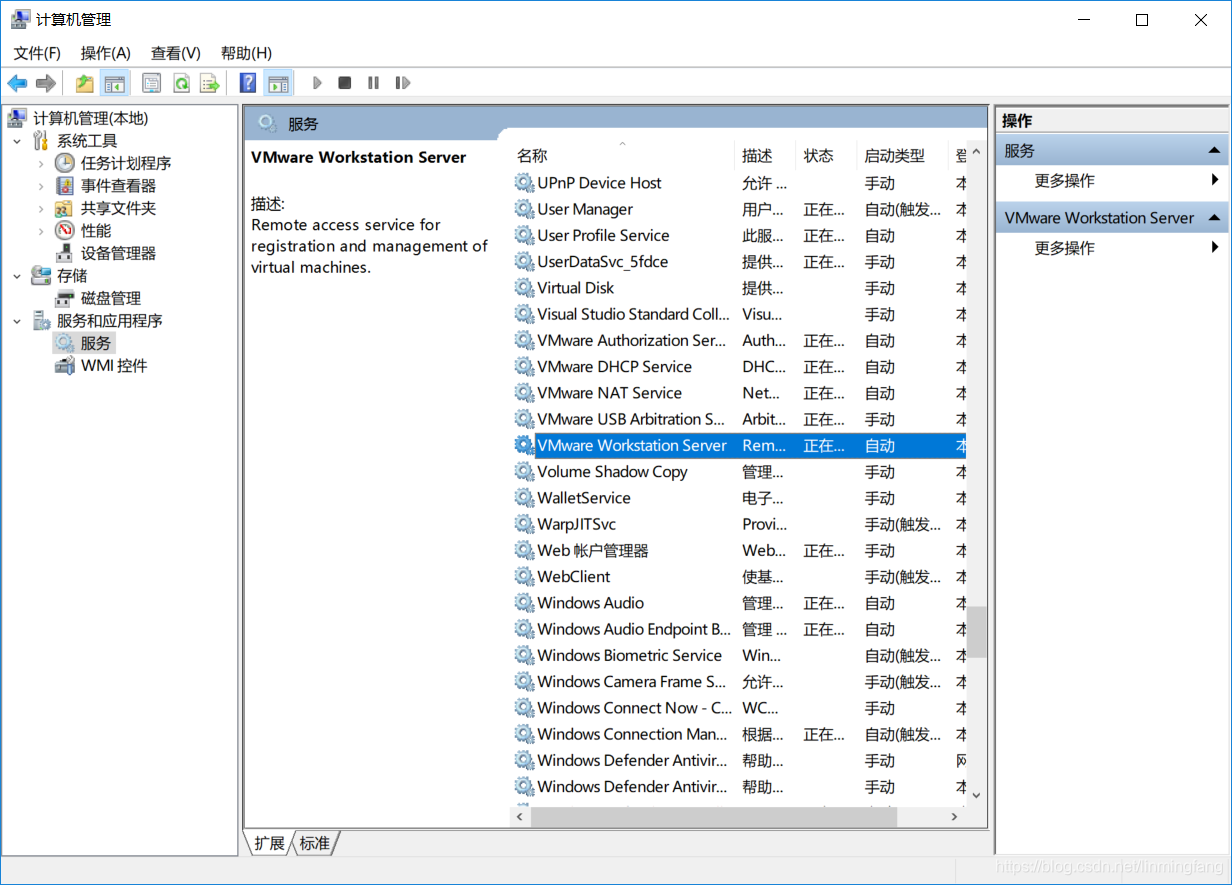The width and height of the screenshot is (1232, 885).
Task: Click the Restart Service toolbar icon
Action: (402, 83)
